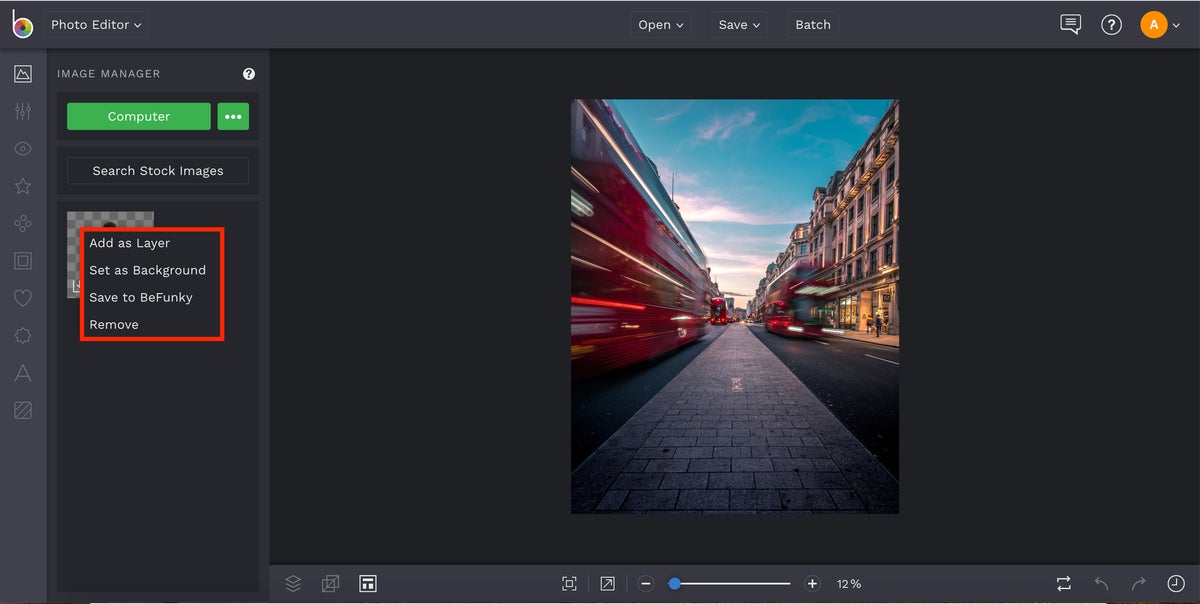Click the fit-to-screen icon
This screenshot has width=1200, height=604.
569,583
